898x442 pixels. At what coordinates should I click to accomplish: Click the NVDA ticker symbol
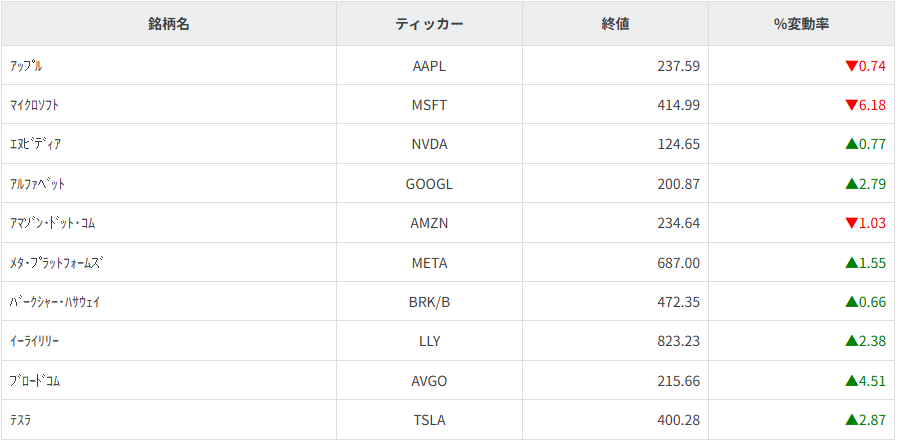point(429,144)
